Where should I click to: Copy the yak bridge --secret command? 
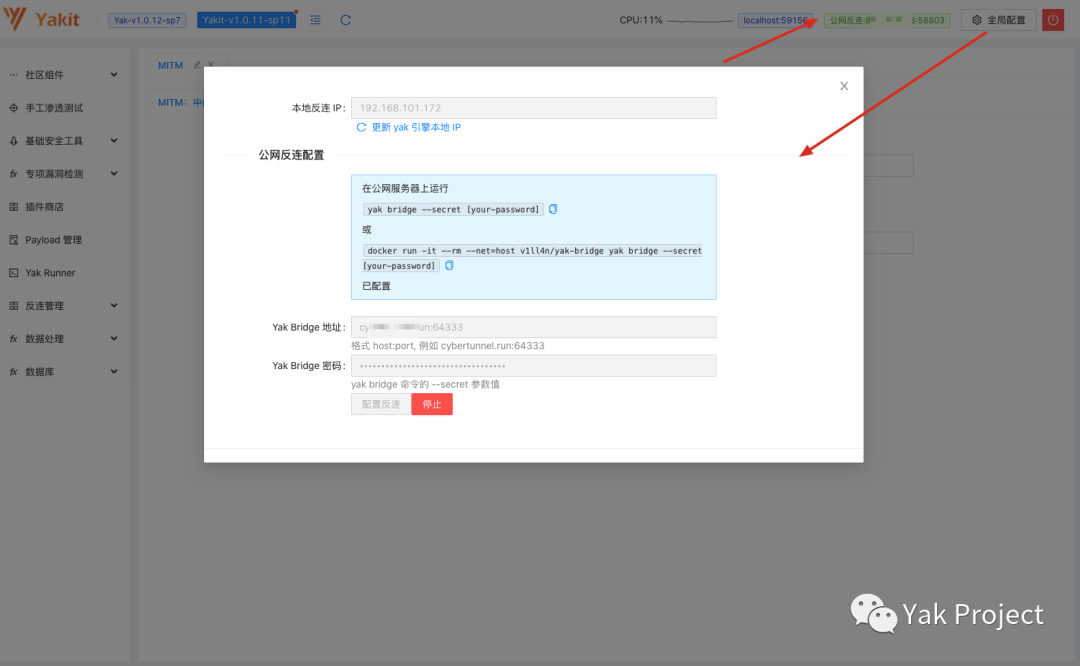552,209
